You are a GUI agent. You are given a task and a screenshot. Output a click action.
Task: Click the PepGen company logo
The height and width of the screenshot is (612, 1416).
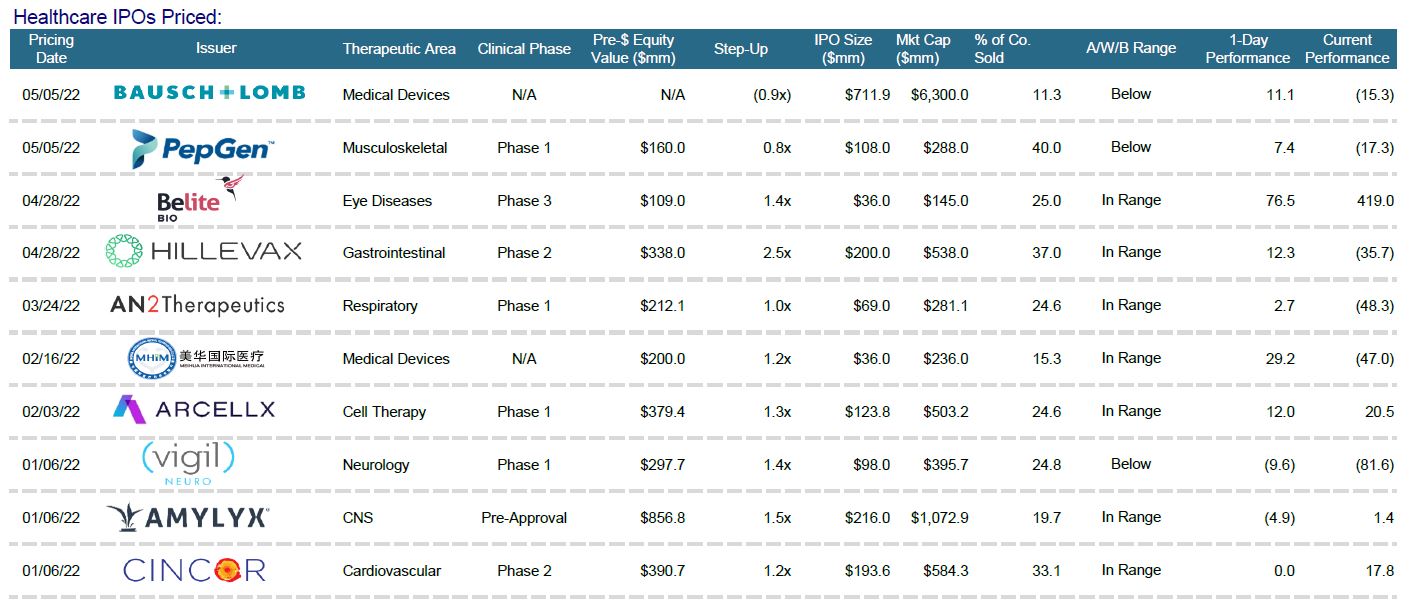click(x=203, y=148)
